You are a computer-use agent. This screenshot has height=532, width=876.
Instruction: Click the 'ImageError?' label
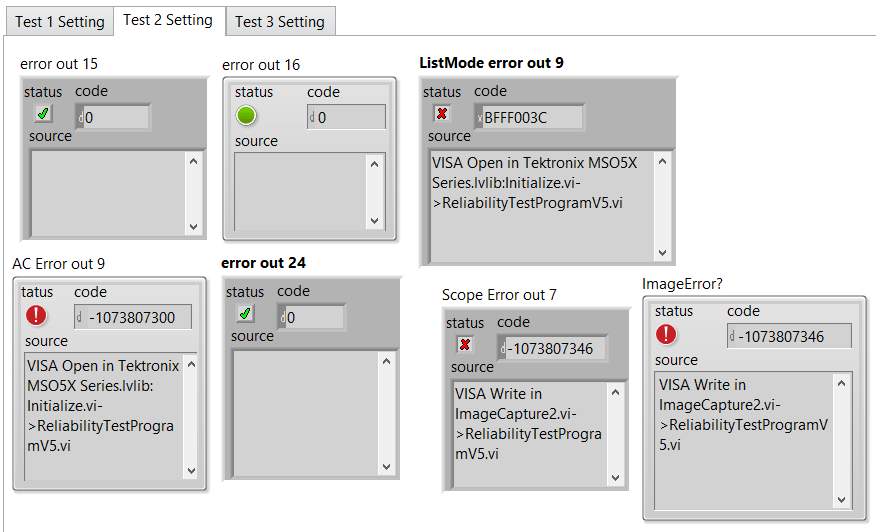(682, 284)
